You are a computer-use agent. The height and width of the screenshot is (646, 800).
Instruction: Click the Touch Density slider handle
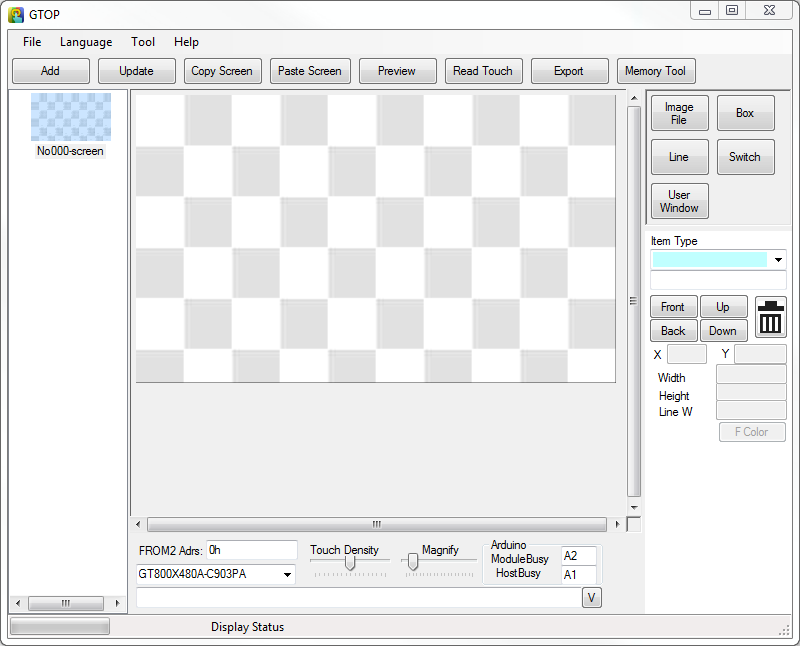350,563
